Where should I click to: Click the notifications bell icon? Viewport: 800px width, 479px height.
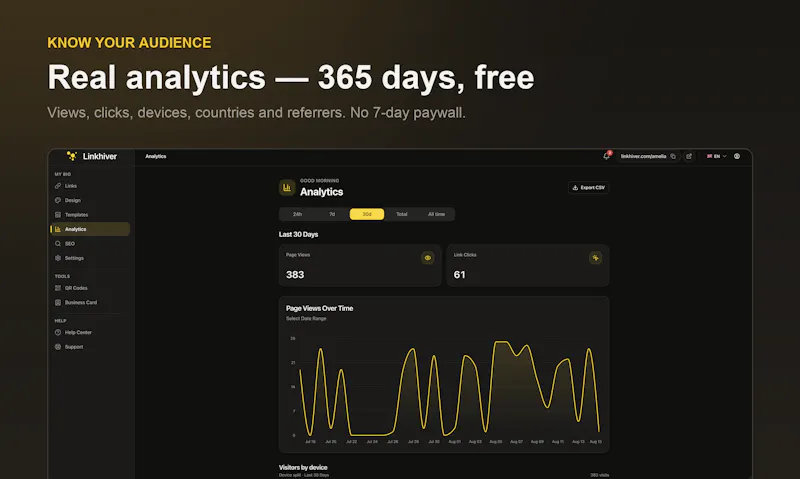606,156
